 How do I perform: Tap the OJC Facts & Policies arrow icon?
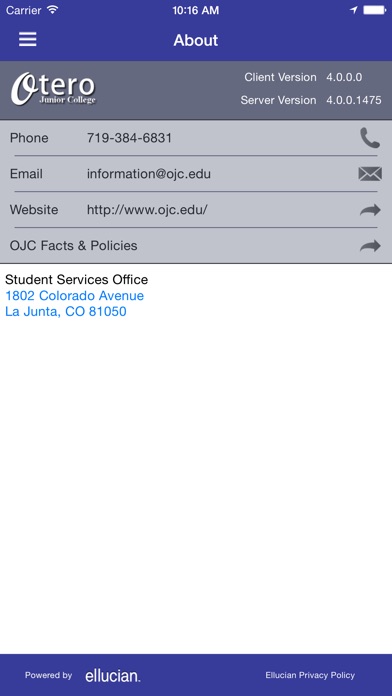[370, 246]
